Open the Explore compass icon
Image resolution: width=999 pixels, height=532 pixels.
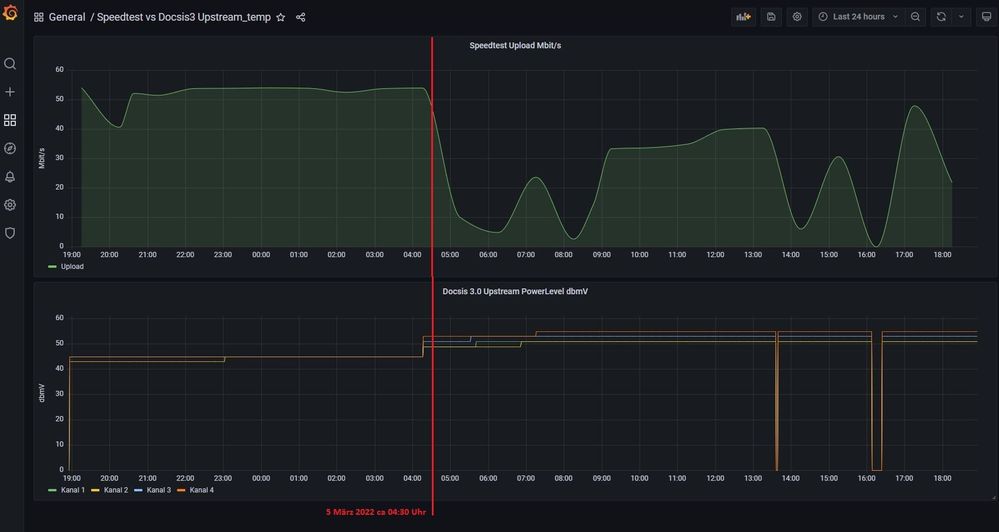[x=10, y=148]
